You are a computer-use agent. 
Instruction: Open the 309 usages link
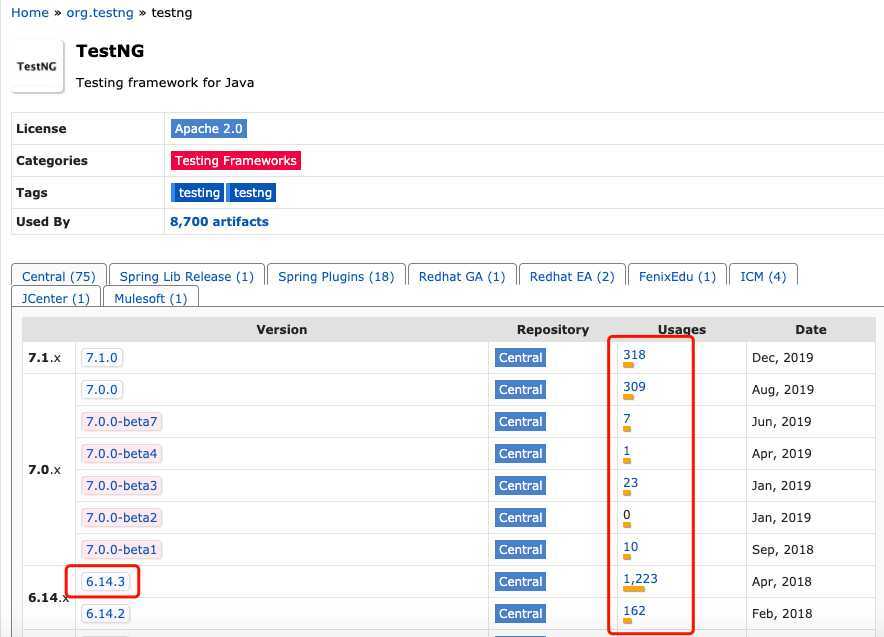tap(634, 387)
